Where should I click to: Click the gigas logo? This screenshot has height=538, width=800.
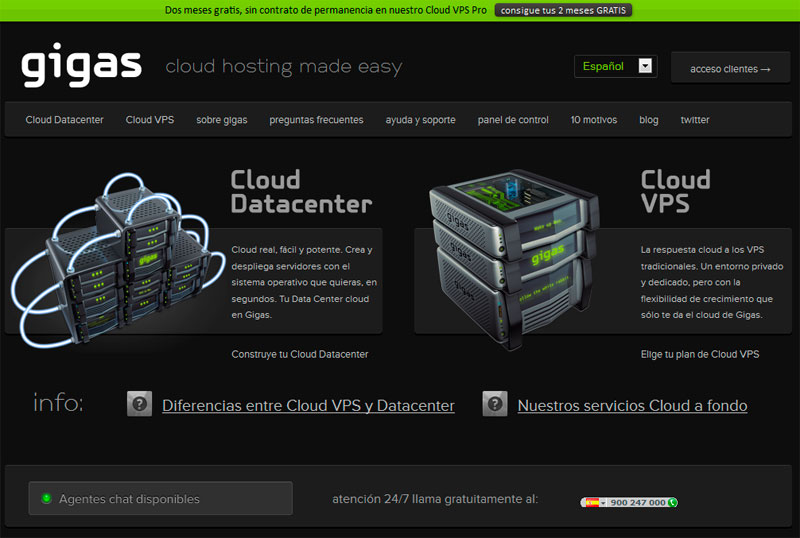[81, 65]
